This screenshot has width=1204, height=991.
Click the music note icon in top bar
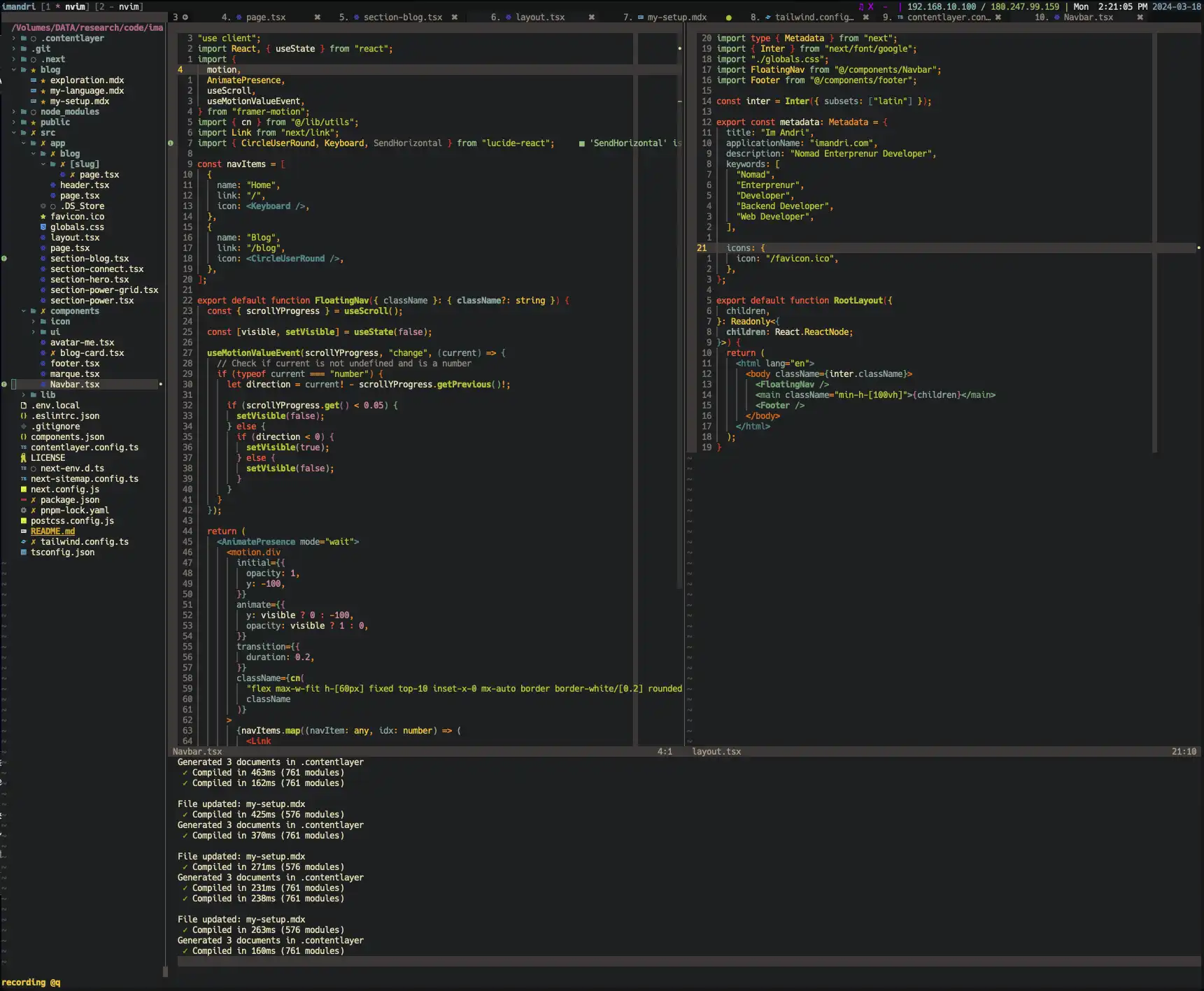861,7
